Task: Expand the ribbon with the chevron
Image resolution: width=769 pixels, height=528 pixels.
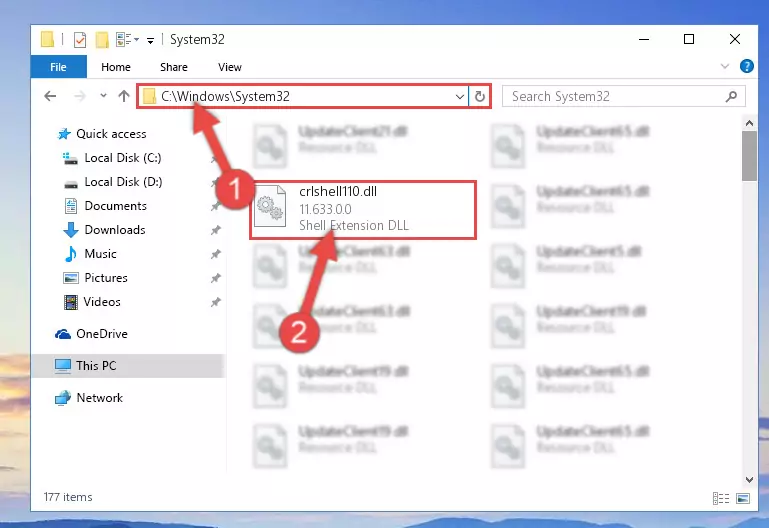Action: [x=724, y=66]
